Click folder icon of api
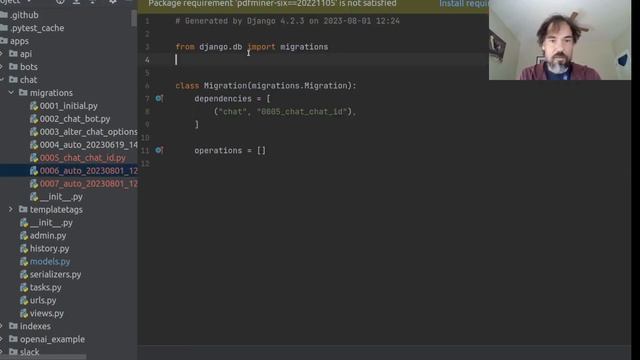Screen dimensions: 640x360 13,53
